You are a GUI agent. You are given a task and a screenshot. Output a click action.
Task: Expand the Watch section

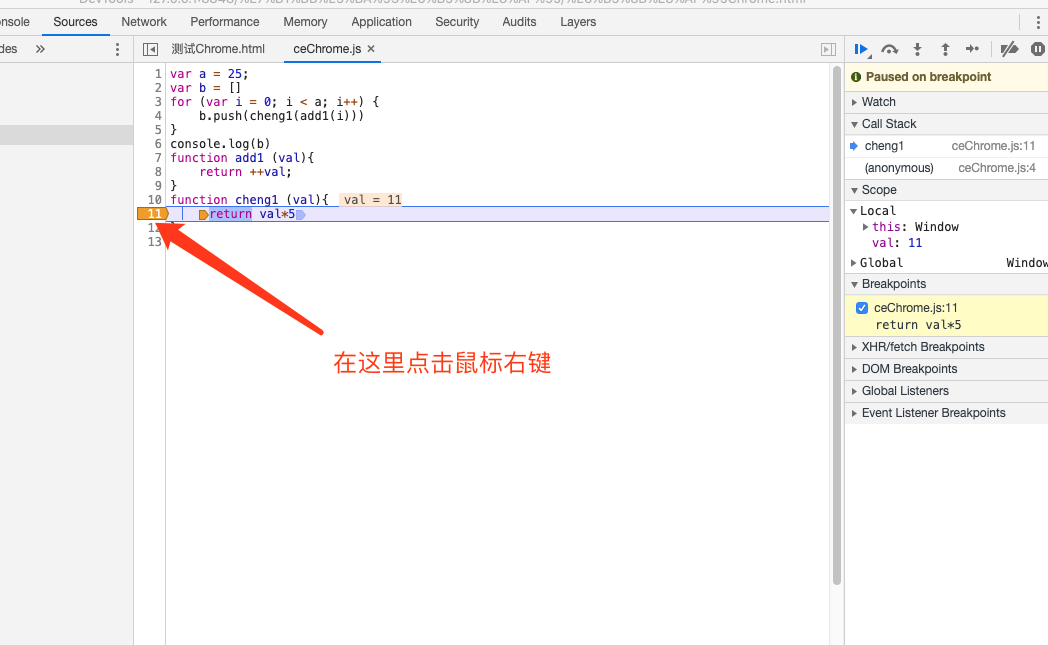[x=854, y=102]
